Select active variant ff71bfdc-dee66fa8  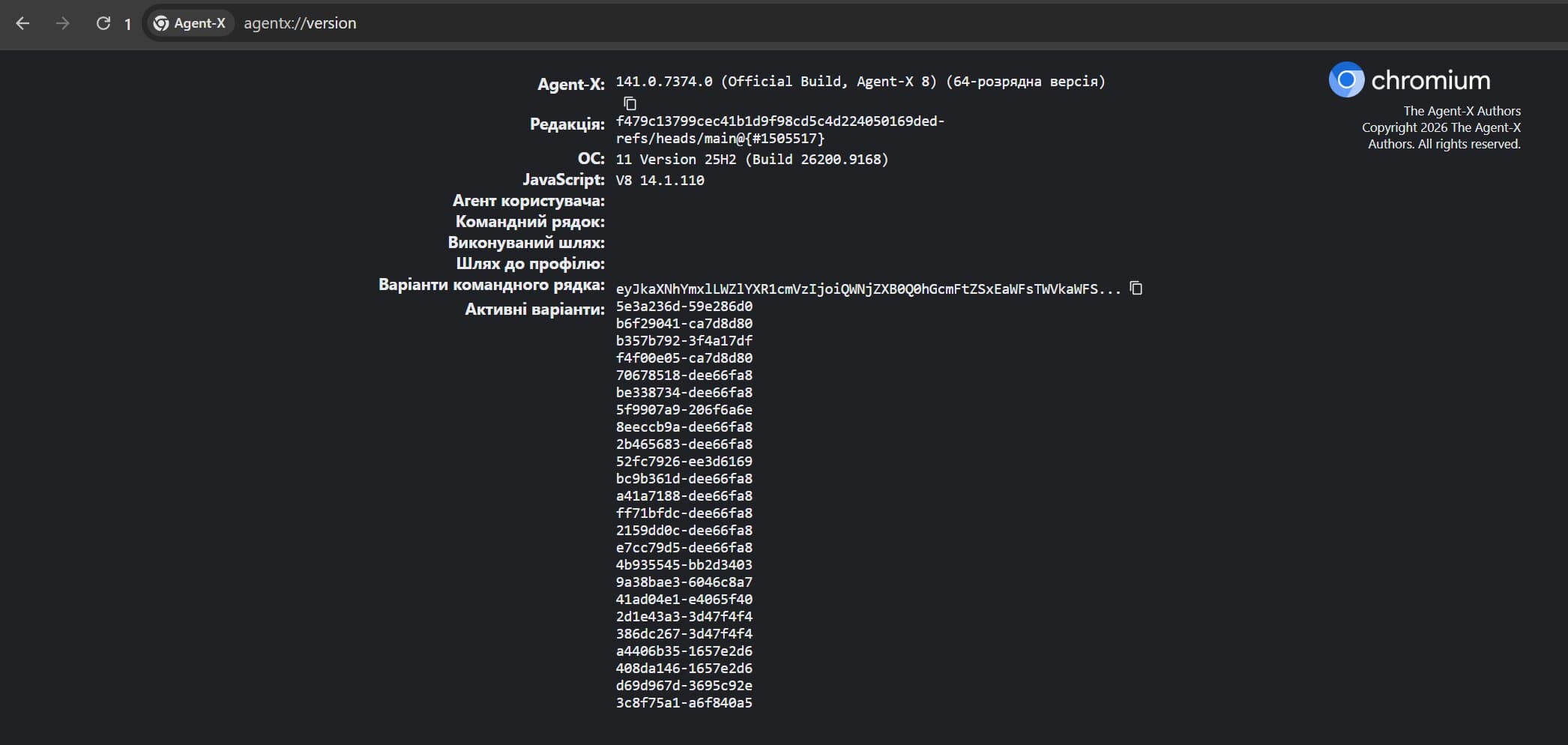click(x=684, y=513)
